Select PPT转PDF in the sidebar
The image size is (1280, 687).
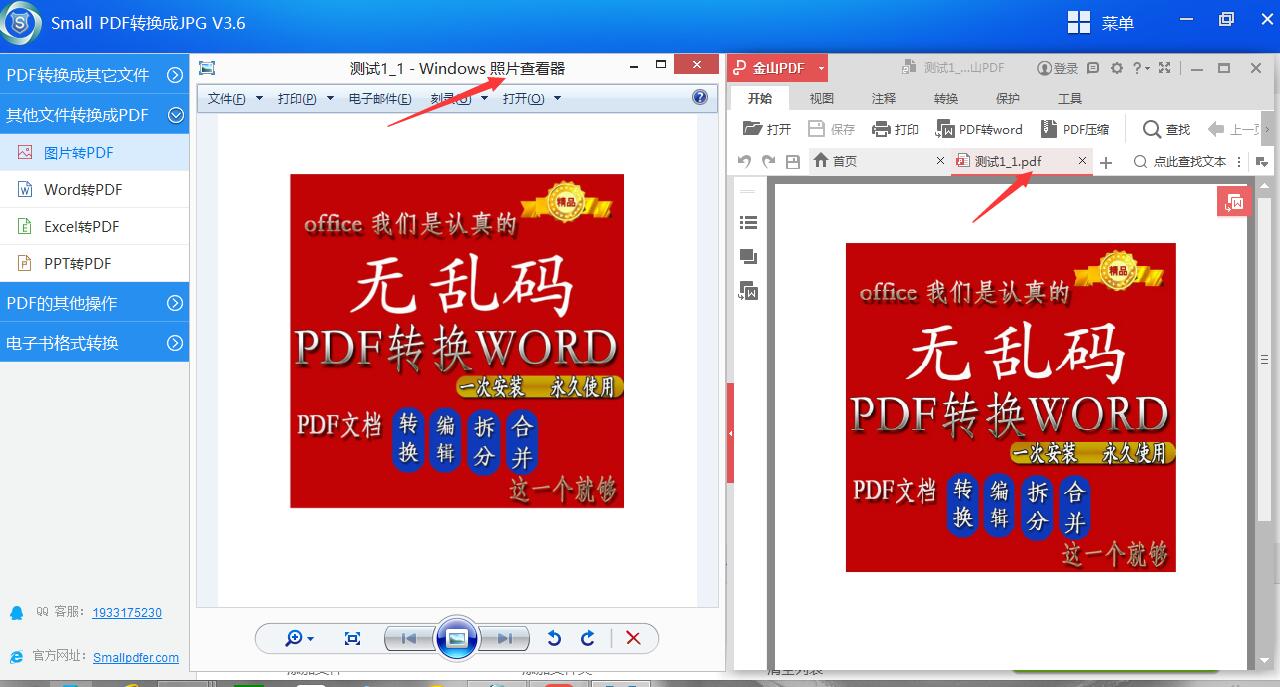pos(94,264)
